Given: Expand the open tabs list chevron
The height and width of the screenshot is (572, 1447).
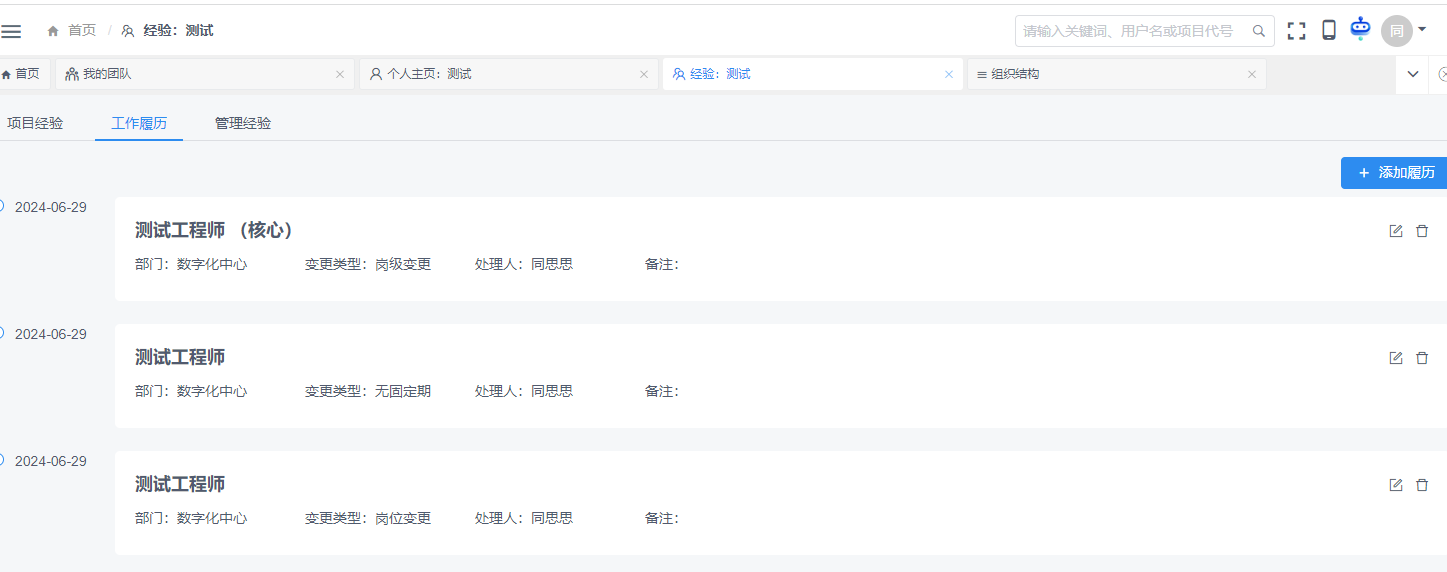Looking at the screenshot, I should pyautogui.click(x=1413, y=74).
